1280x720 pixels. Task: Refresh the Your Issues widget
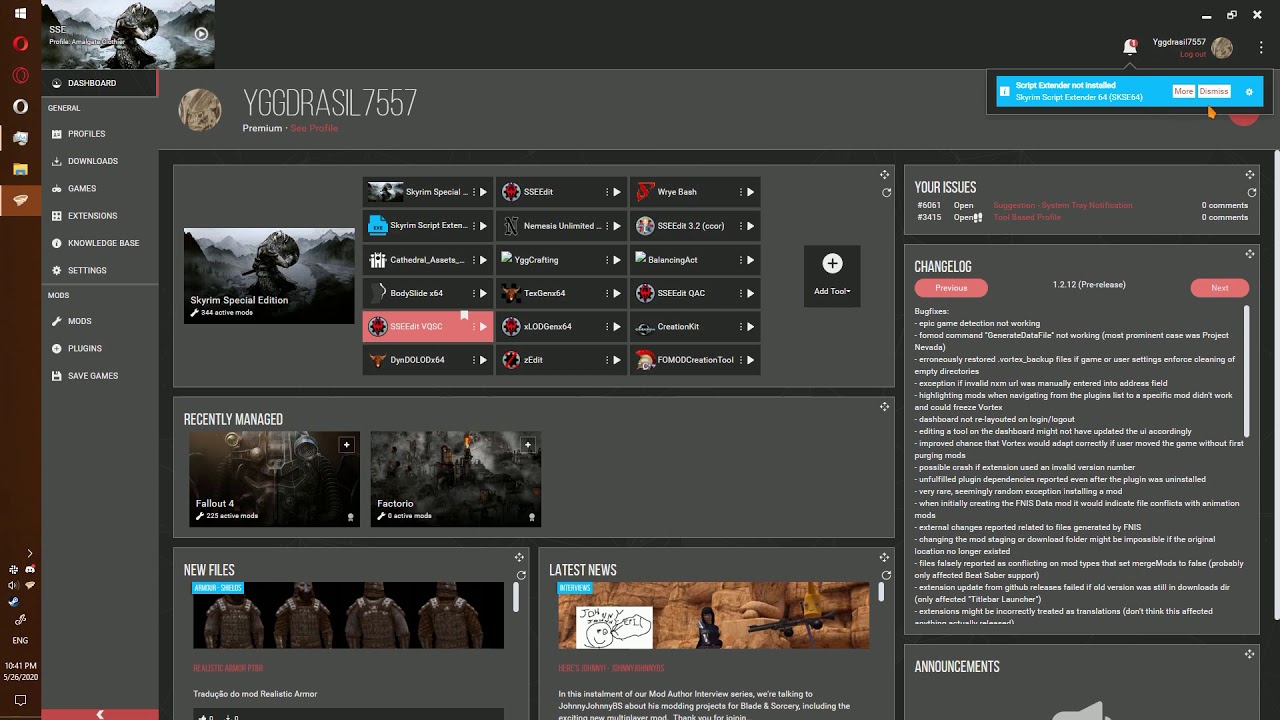[1251, 193]
